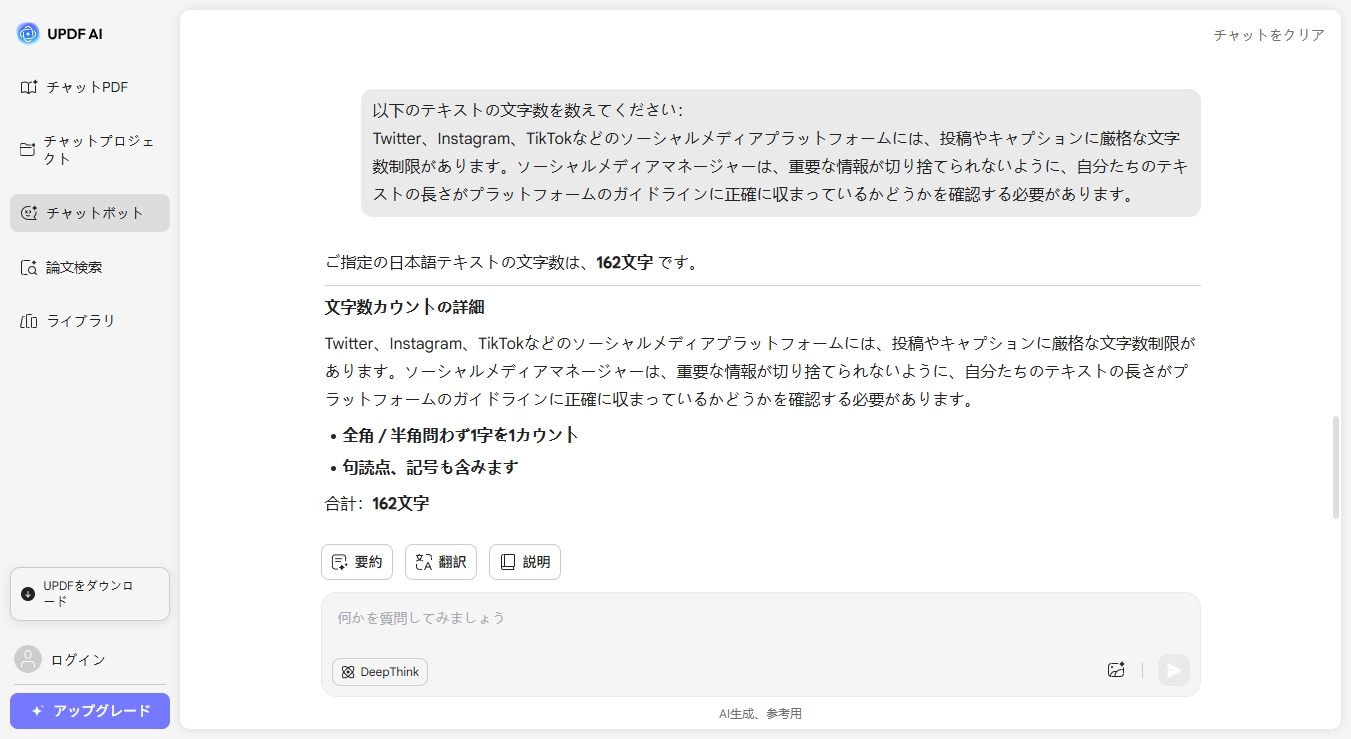
Task: Click the チャットプロジェクト folder icon
Action: 28,150
